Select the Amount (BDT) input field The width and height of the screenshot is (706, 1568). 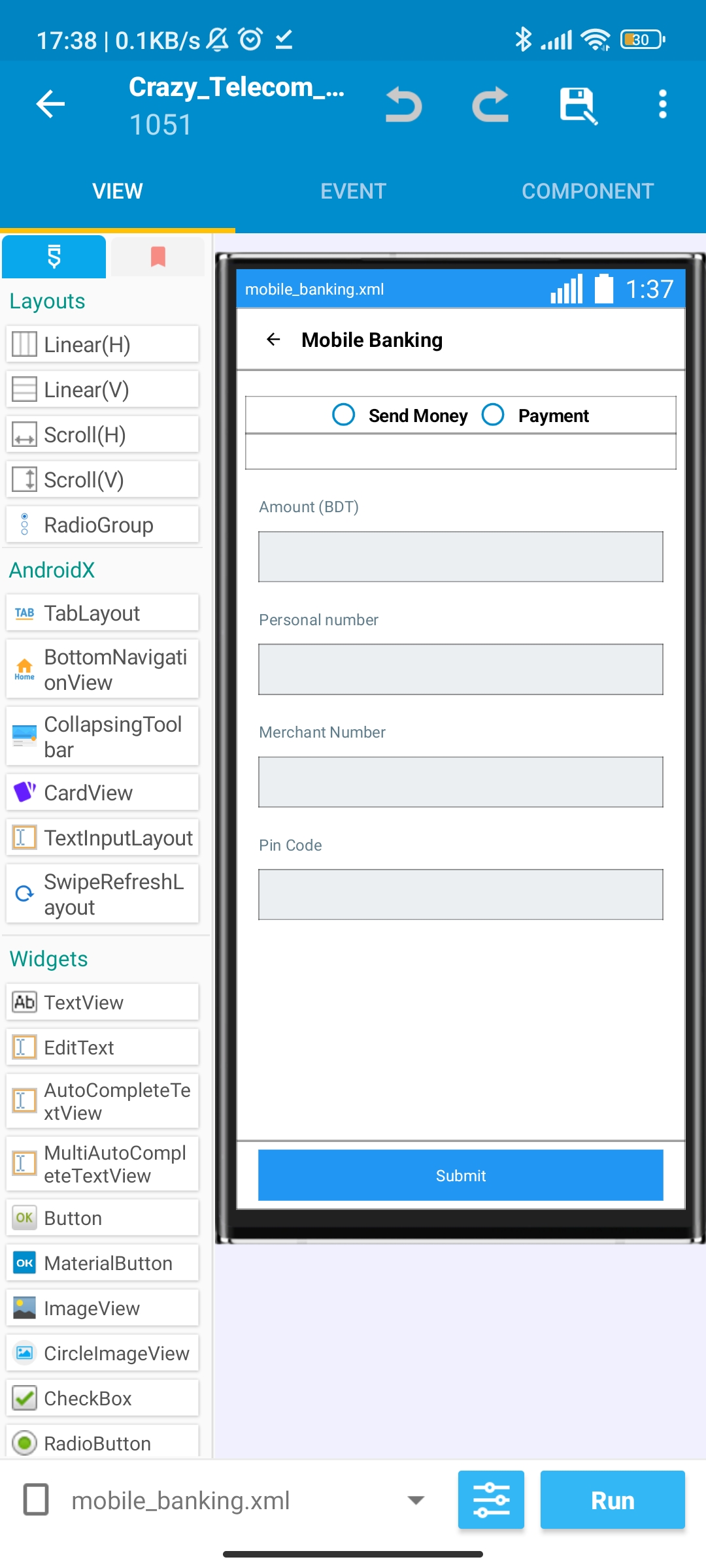461,557
